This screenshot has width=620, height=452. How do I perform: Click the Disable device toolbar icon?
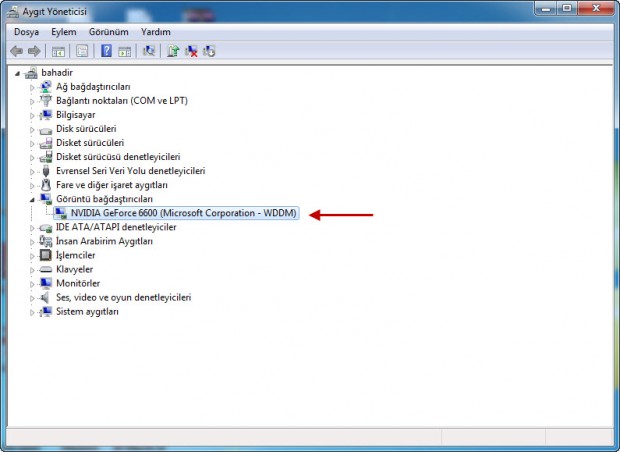[209, 51]
